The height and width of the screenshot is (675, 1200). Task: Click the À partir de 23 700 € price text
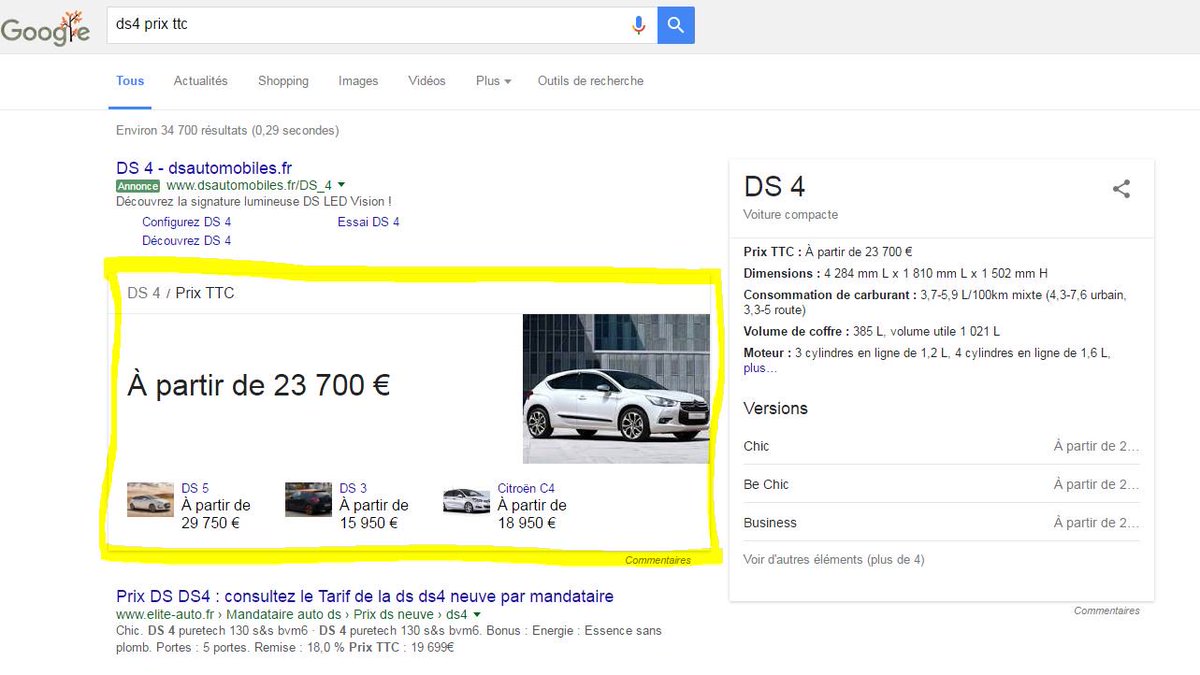coord(259,385)
